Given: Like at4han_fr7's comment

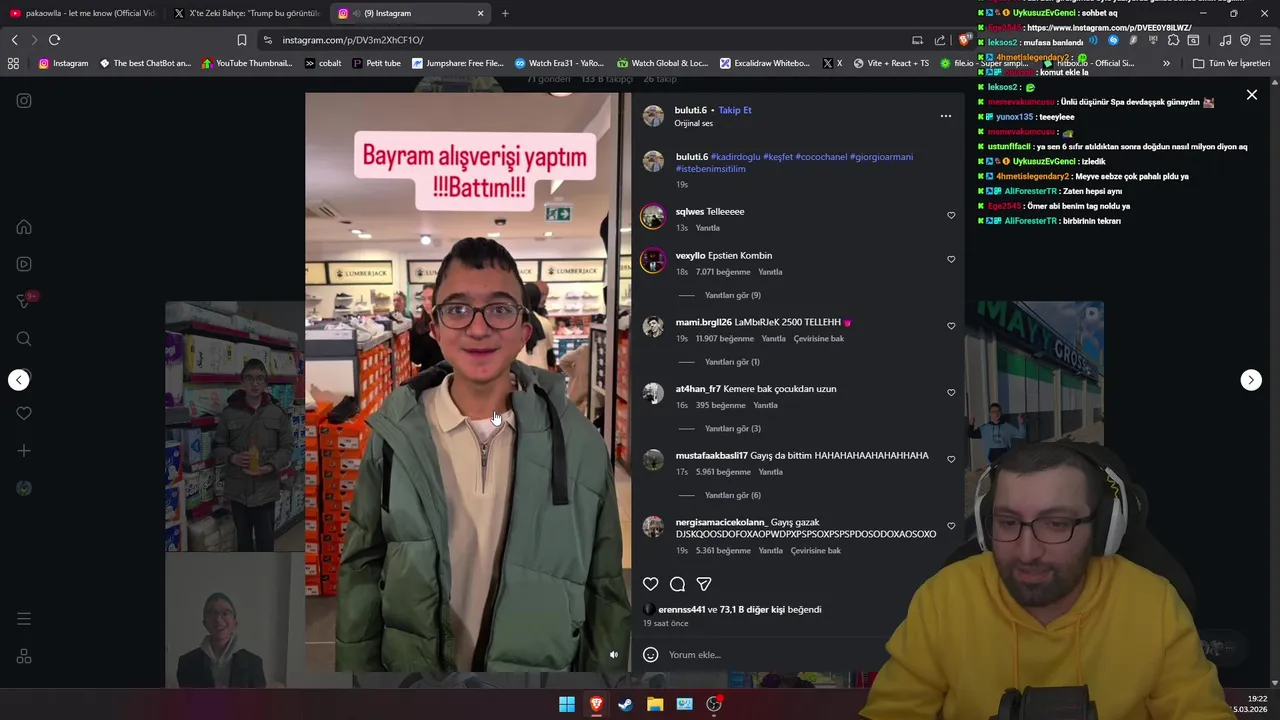Looking at the screenshot, I should point(951,392).
